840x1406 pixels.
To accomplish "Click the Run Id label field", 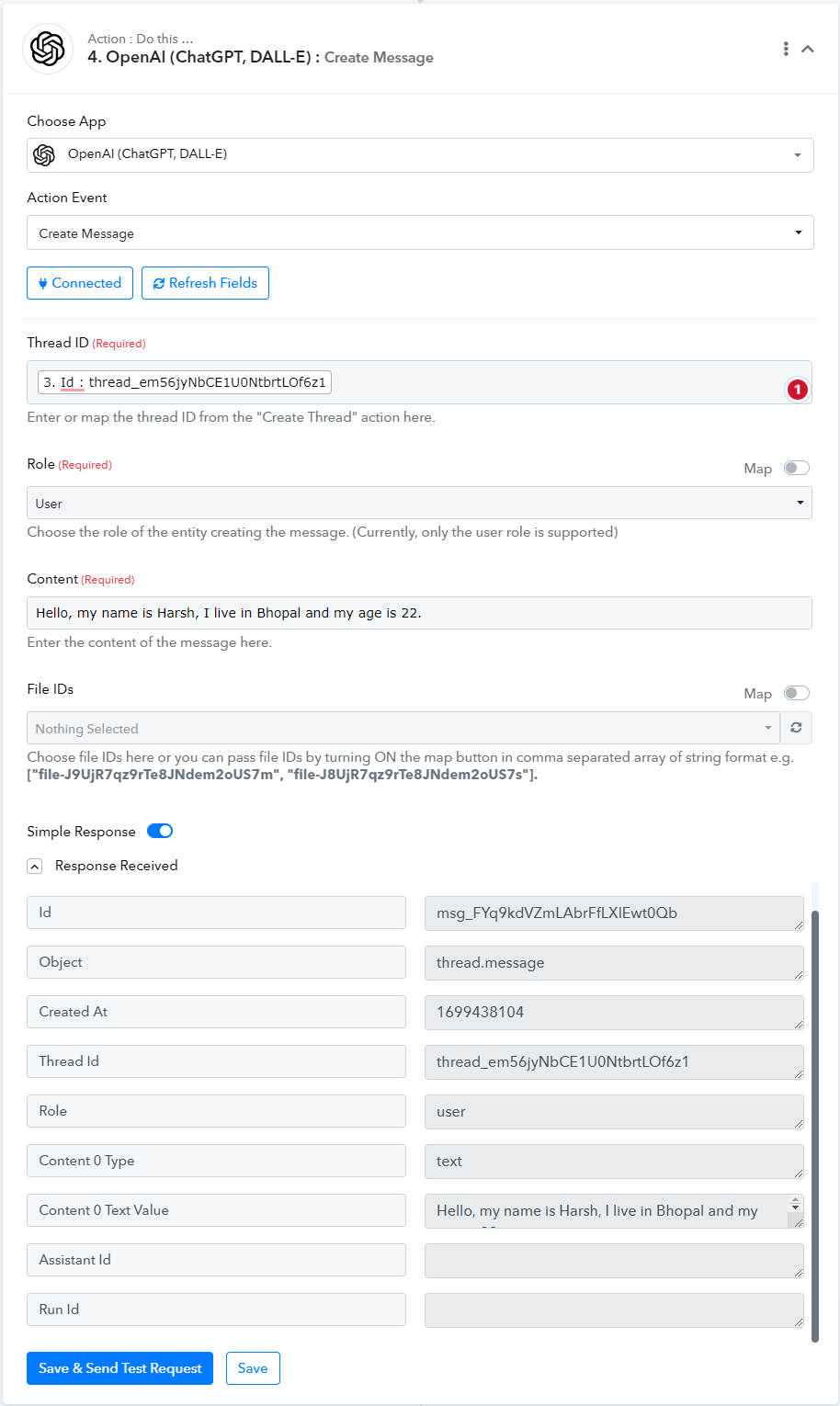I will click(x=216, y=1310).
